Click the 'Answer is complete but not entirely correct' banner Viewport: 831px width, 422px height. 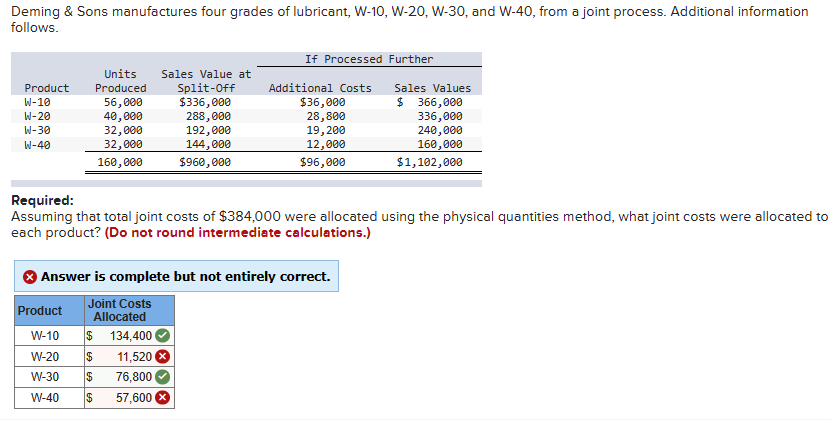click(176, 276)
